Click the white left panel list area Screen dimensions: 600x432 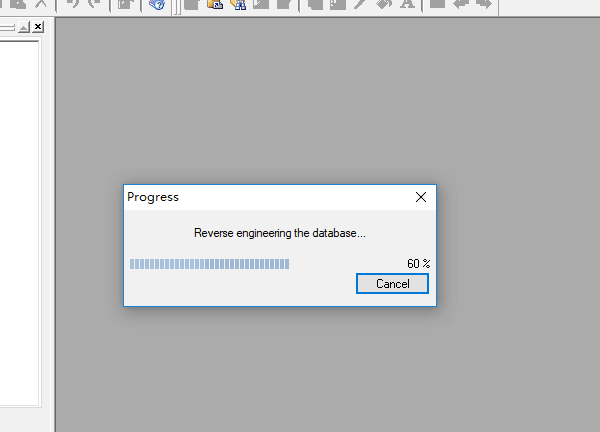tap(19, 223)
